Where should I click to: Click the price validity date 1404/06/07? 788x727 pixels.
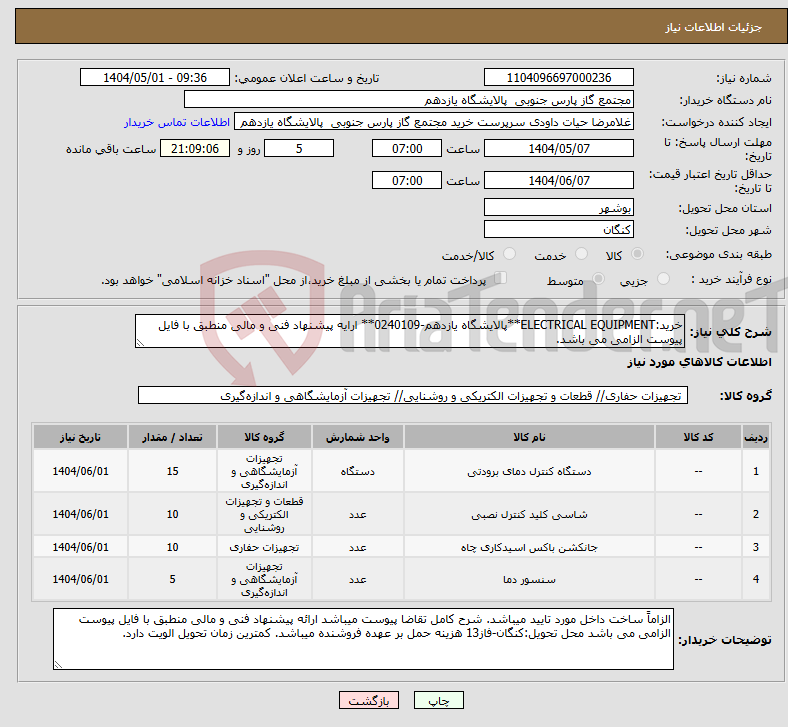[x=558, y=180]
